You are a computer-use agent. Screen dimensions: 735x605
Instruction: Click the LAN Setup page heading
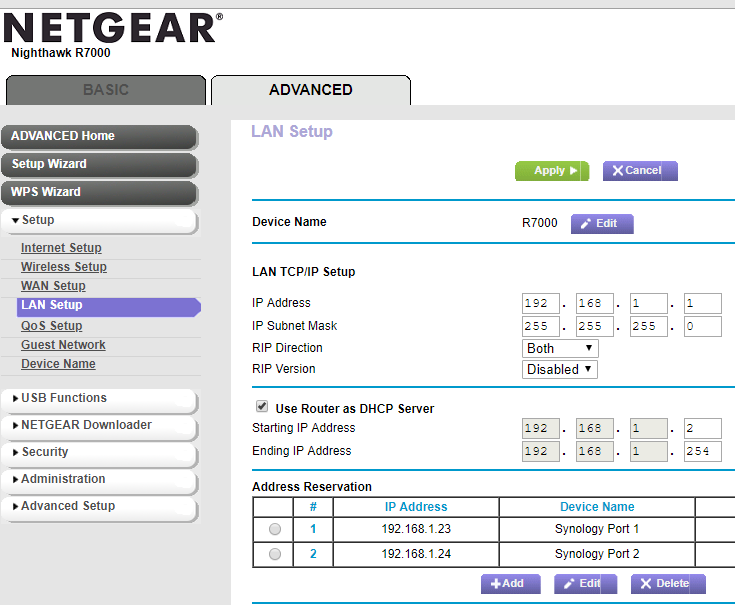coord(292,132)
